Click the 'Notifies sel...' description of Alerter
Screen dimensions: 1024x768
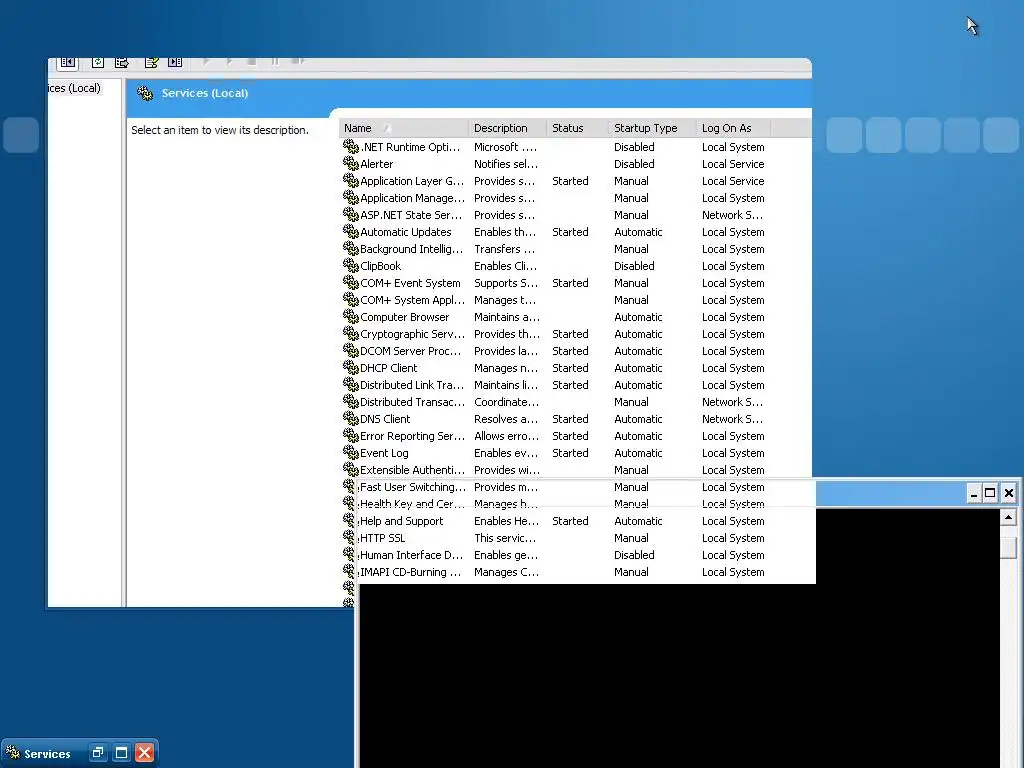click(x=506, y=164)
